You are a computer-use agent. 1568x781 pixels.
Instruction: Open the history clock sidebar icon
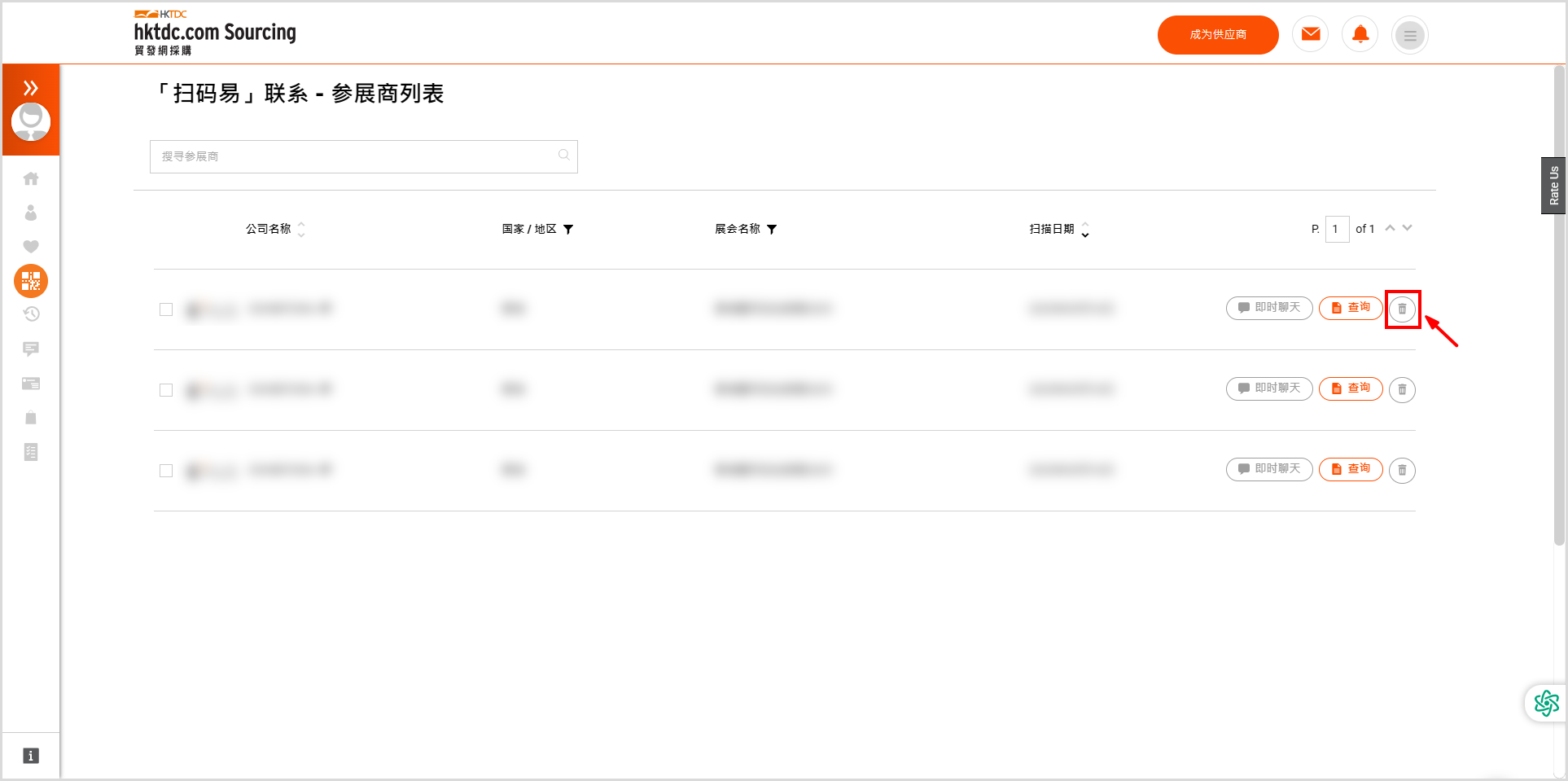31,314
